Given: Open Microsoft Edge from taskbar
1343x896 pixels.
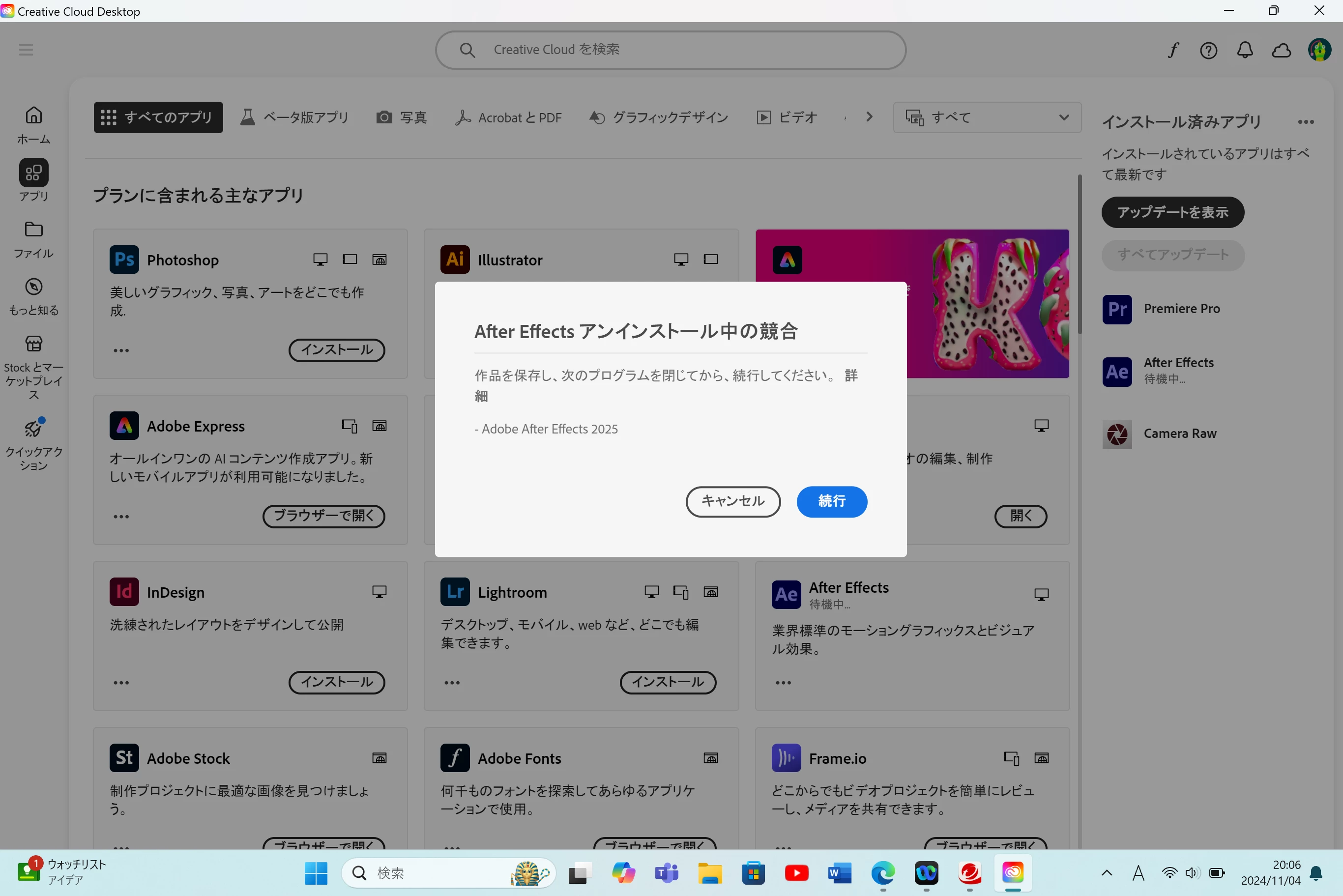Looking at the screenshot, I should [x=883, y=872].
